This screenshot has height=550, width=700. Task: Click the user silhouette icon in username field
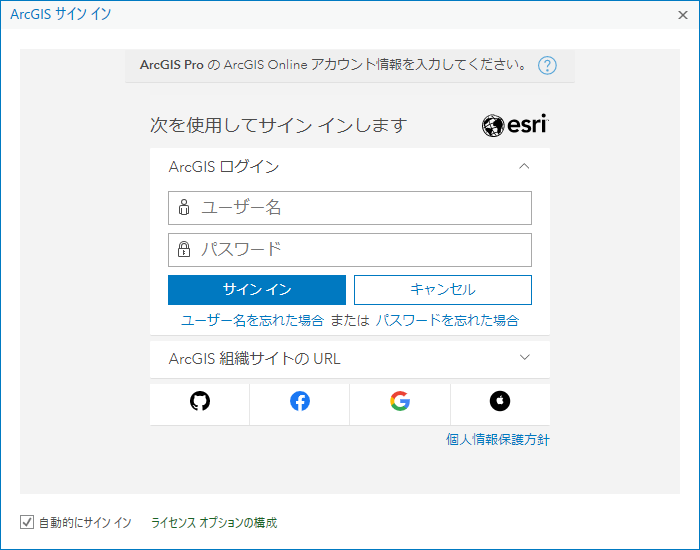(184, 208)
